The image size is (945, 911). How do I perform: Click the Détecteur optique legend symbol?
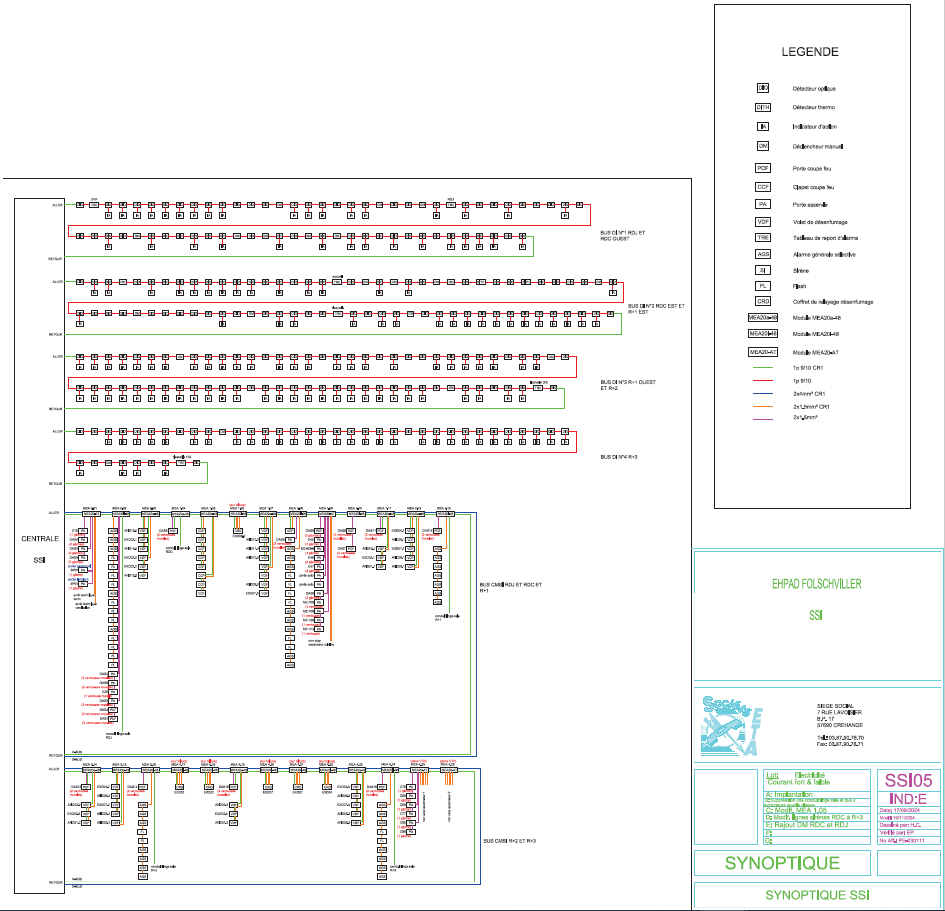click(x=762, y=88)
